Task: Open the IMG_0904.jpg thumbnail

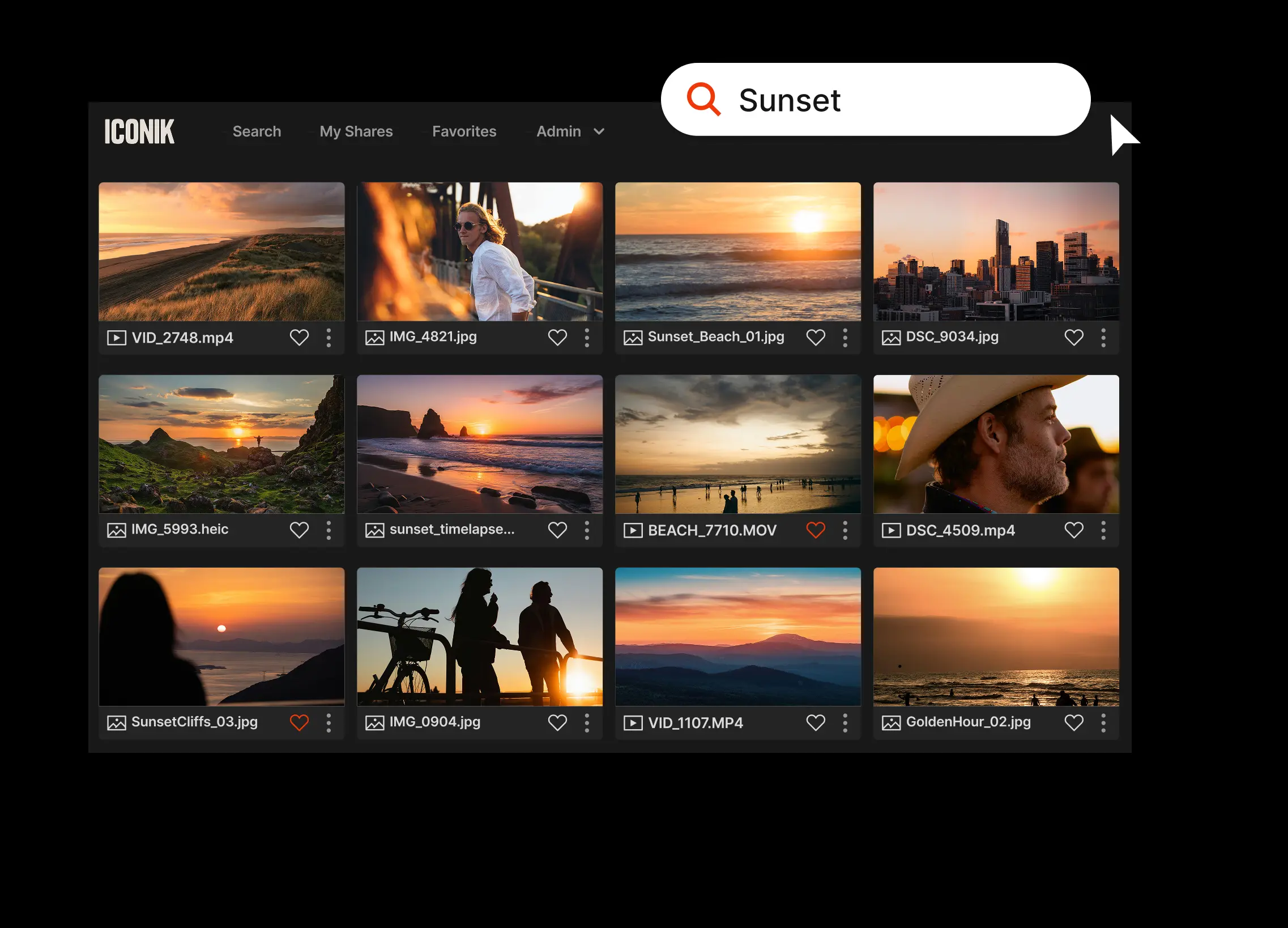Action: pyautogui.click(x=479, y=636)
